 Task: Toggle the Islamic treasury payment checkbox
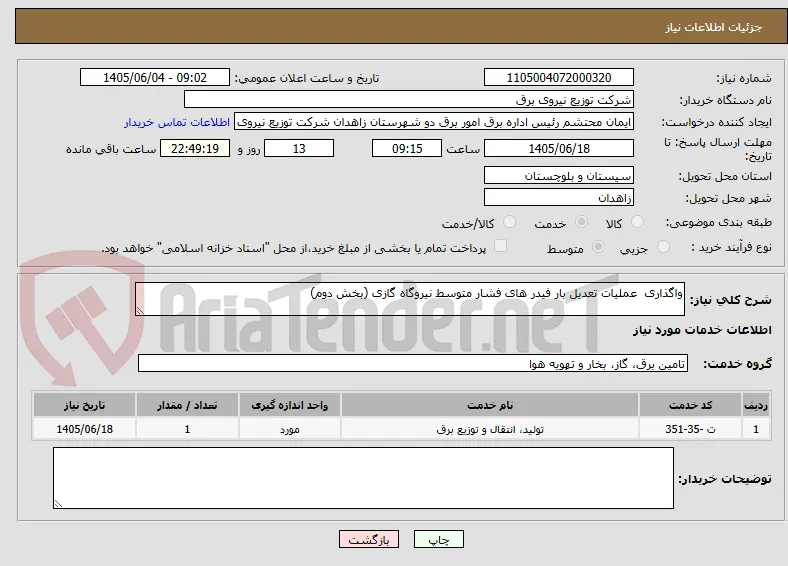coord(501,246)
